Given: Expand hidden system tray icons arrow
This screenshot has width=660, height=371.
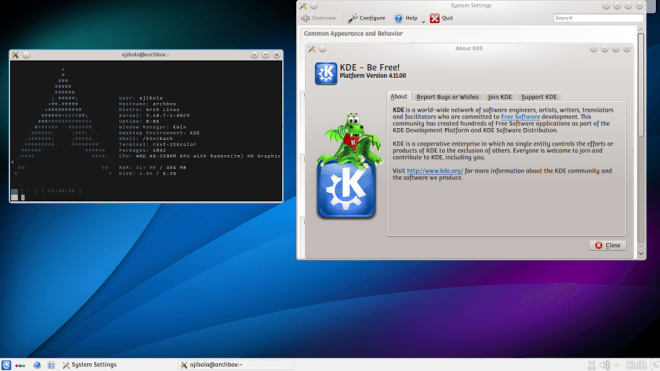Looking at the screenshot, I should 617,365.
